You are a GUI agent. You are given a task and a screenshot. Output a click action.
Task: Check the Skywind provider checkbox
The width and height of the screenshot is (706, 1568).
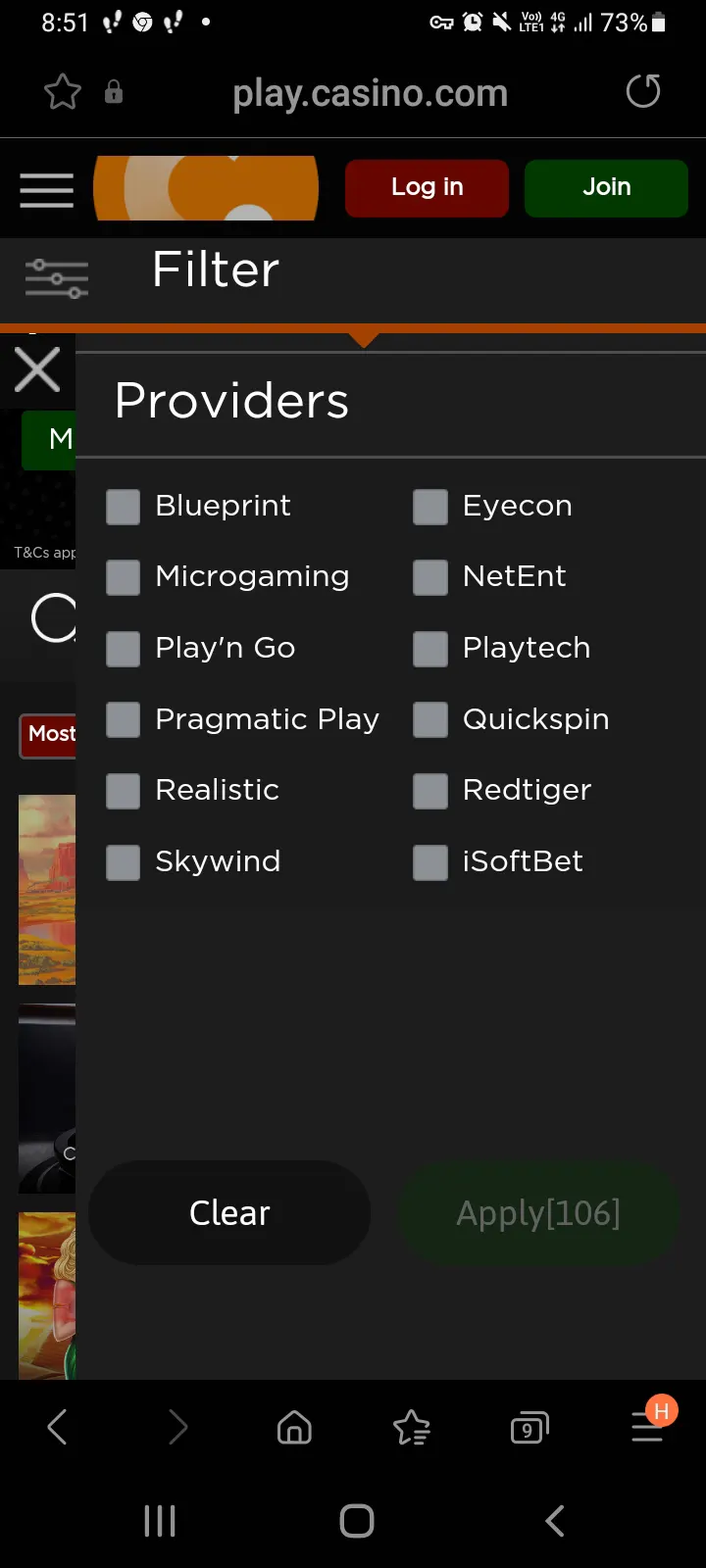coord(123,862)
